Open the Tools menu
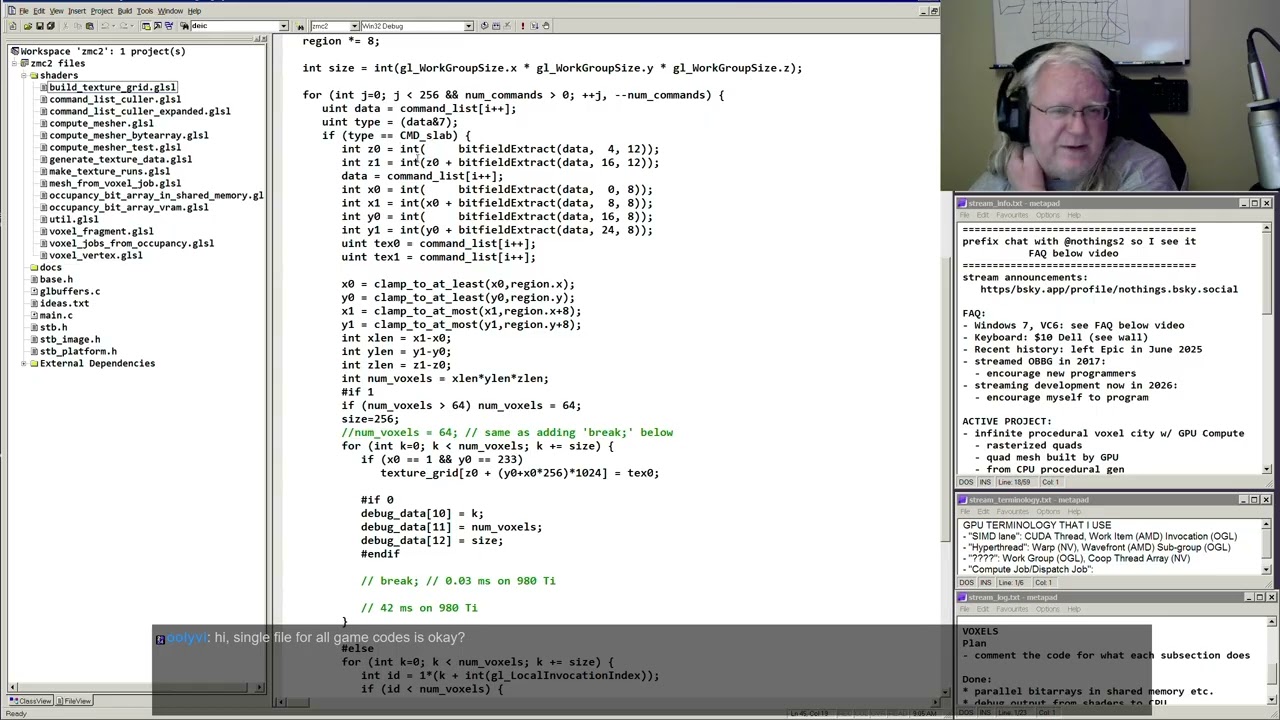1280x720 pixels. [x=145, y=11]
